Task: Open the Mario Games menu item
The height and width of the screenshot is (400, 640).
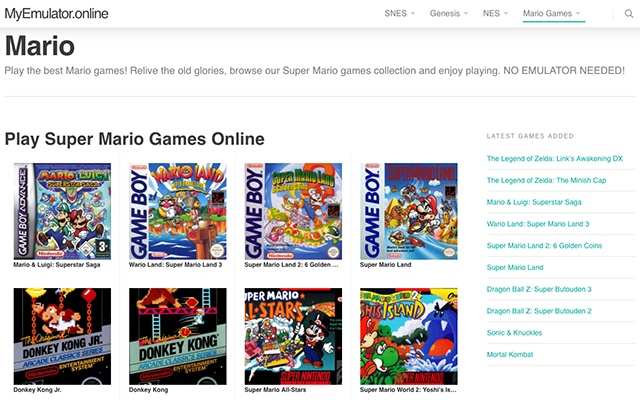Action: (x=547, y=13)
